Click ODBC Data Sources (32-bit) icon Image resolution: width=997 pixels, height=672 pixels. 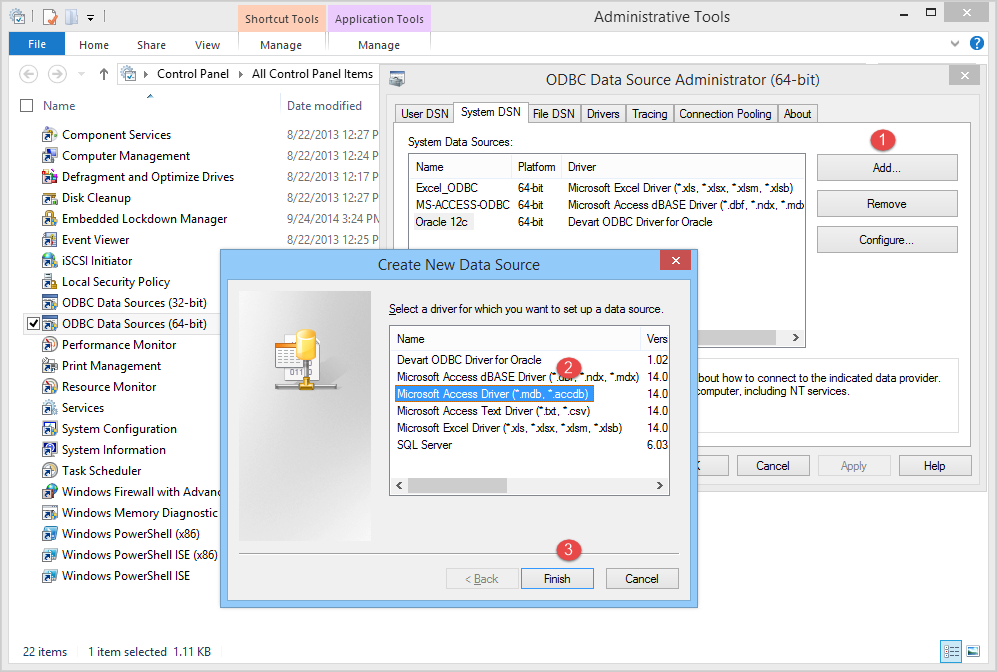(x=50, y=303)
